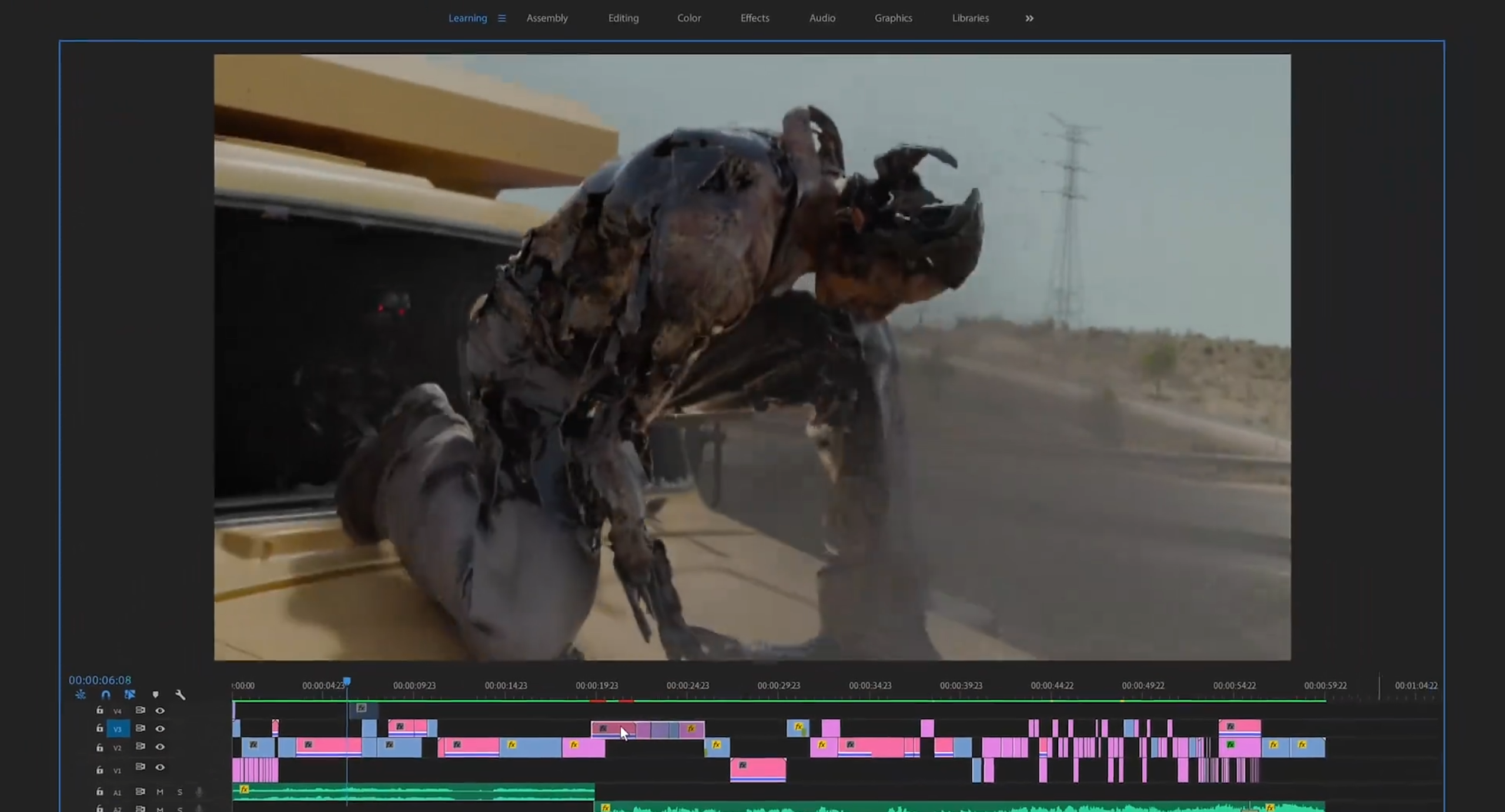The height and width of the screenshot is (812, 1505).
Task: Click fx badge on V1 pink clip
Action: coord(743,766)
